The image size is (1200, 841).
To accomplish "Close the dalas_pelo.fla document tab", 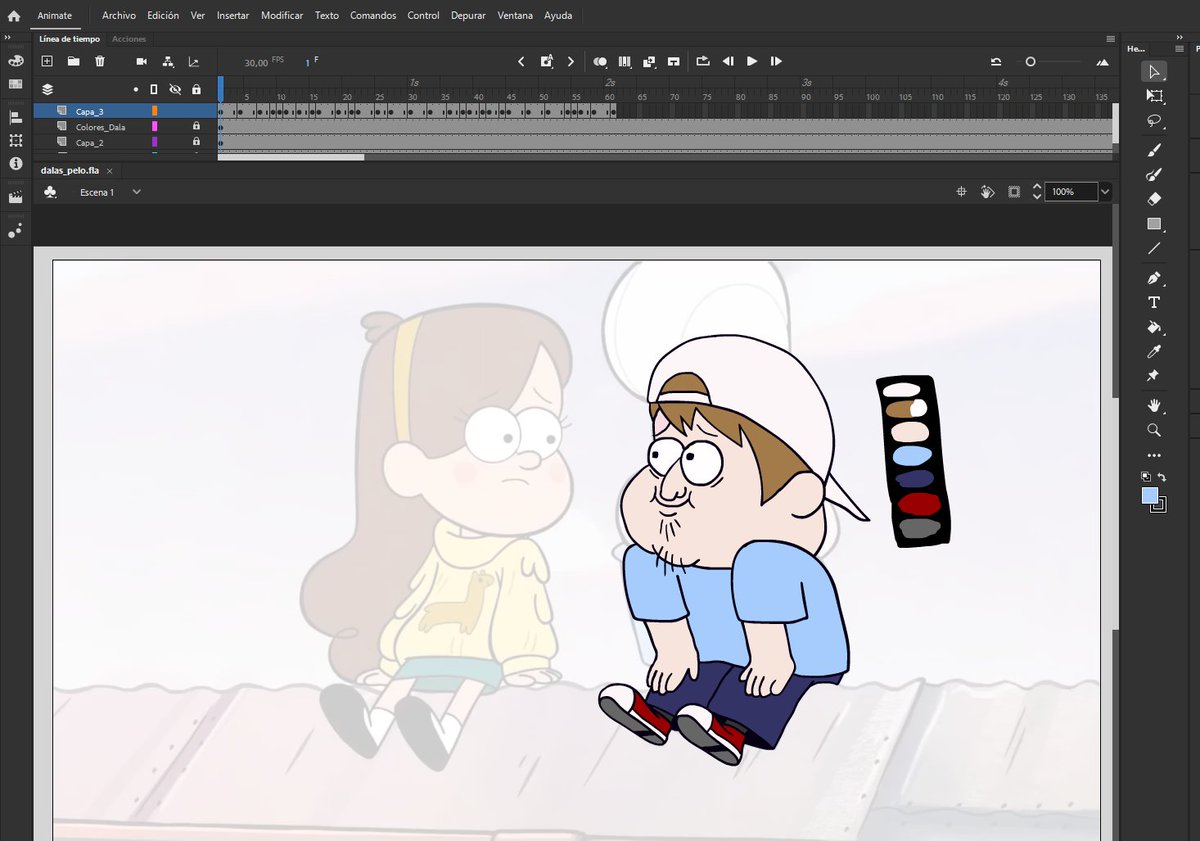I will pos(109,171).
